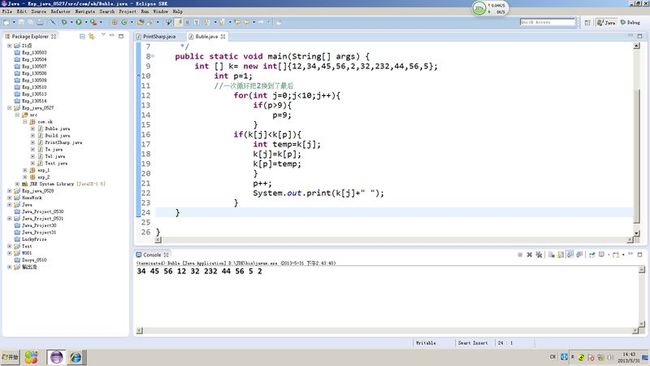Click Link with Editor icon in Package Explorer
This screenshot has height=366, width=650.
92,36
